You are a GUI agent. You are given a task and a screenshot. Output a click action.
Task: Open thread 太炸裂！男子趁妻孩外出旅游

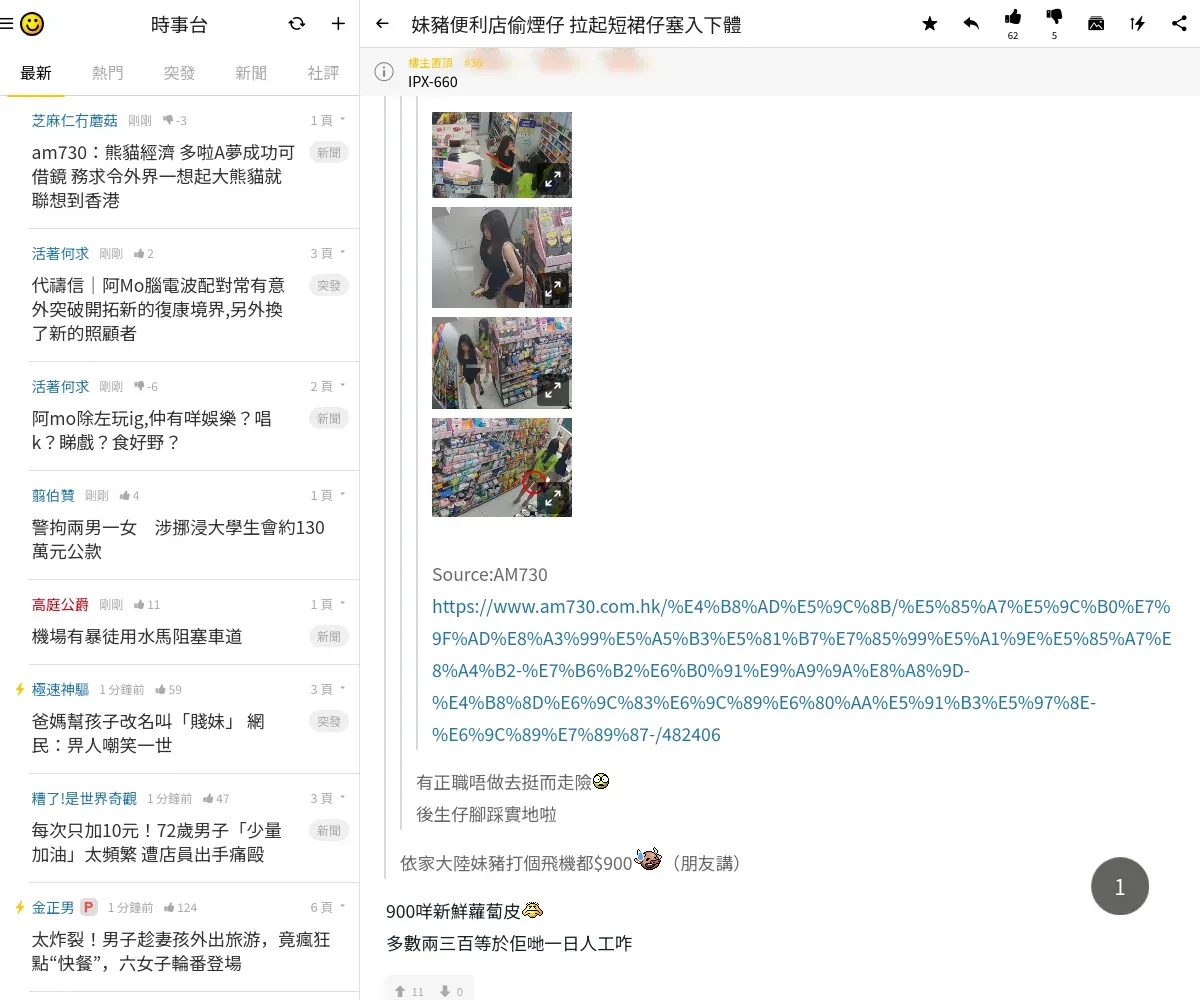[x=181, y=951]
